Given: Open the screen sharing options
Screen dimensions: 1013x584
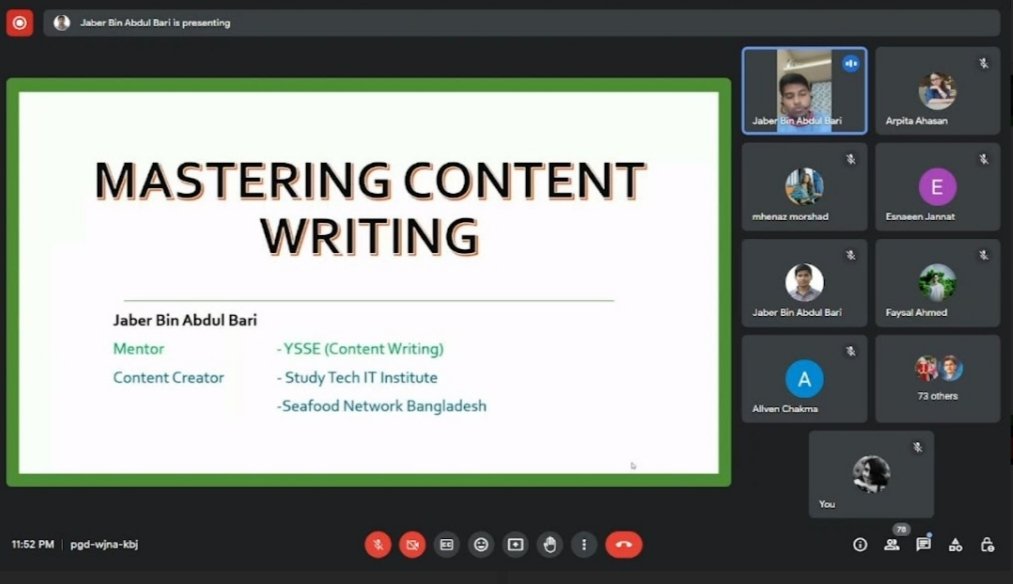Looking at the screenshot, I should click(x=515, y=545).
